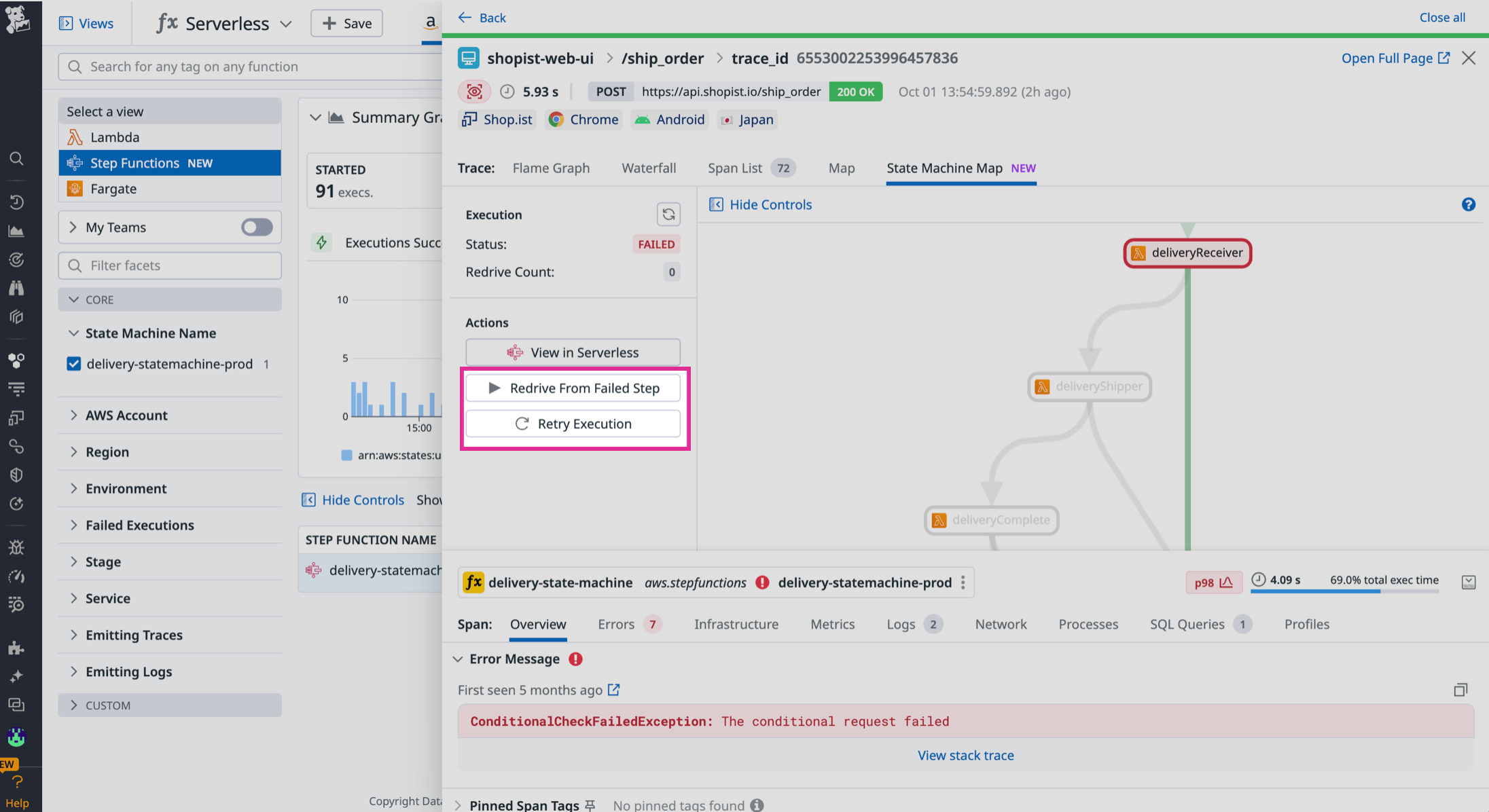Open View stack trace link

(x=965, y=755)
